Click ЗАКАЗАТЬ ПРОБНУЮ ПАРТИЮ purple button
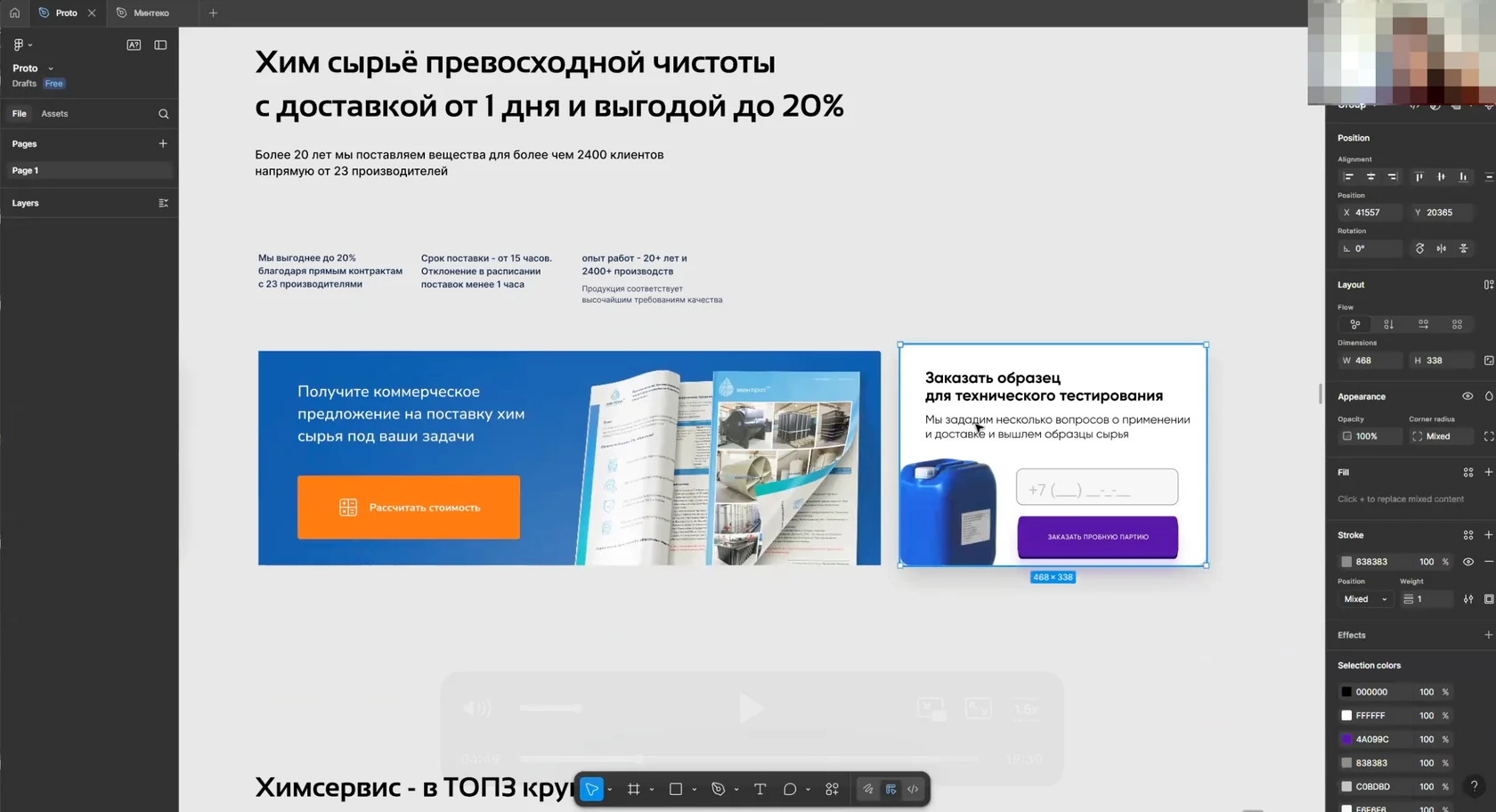 tap(1098, 537)
